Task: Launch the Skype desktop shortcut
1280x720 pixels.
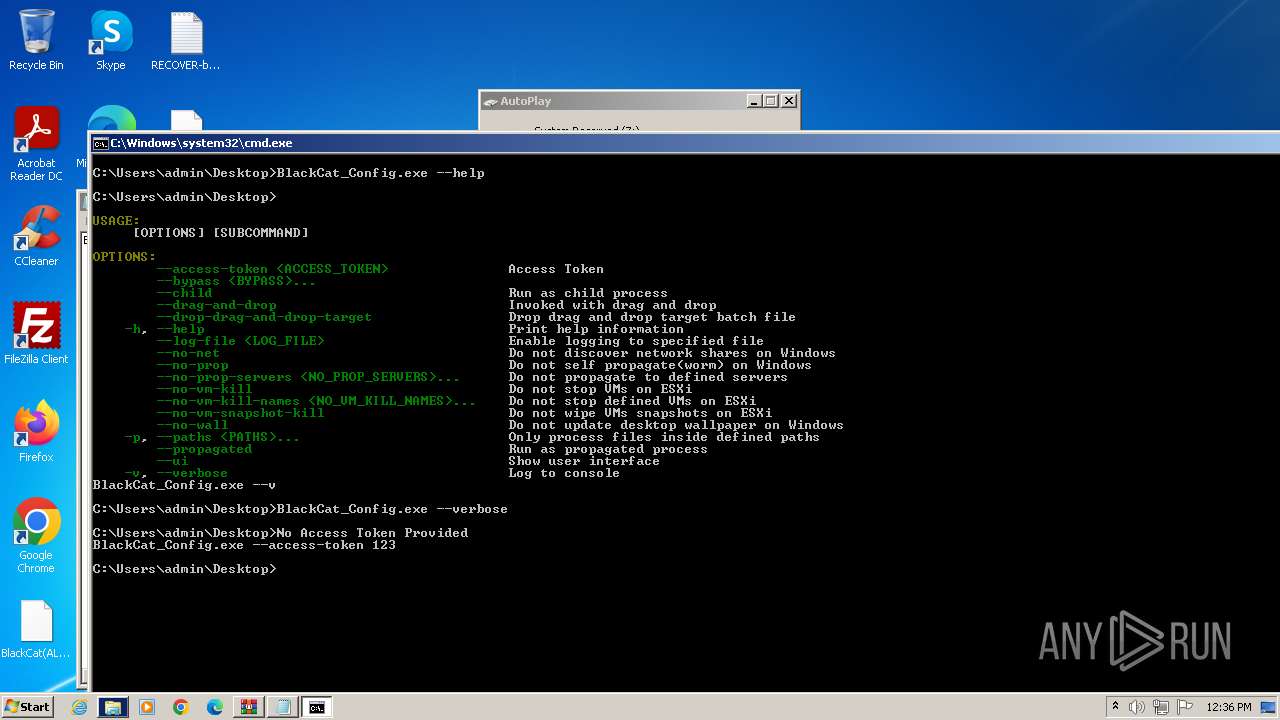Action: (111, 41)
